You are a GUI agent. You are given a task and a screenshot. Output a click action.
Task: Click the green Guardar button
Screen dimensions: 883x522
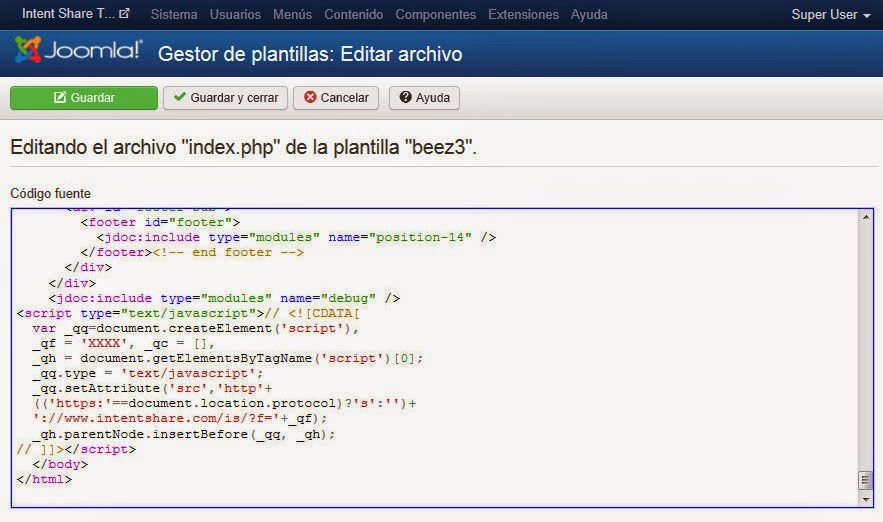point(84,97)
